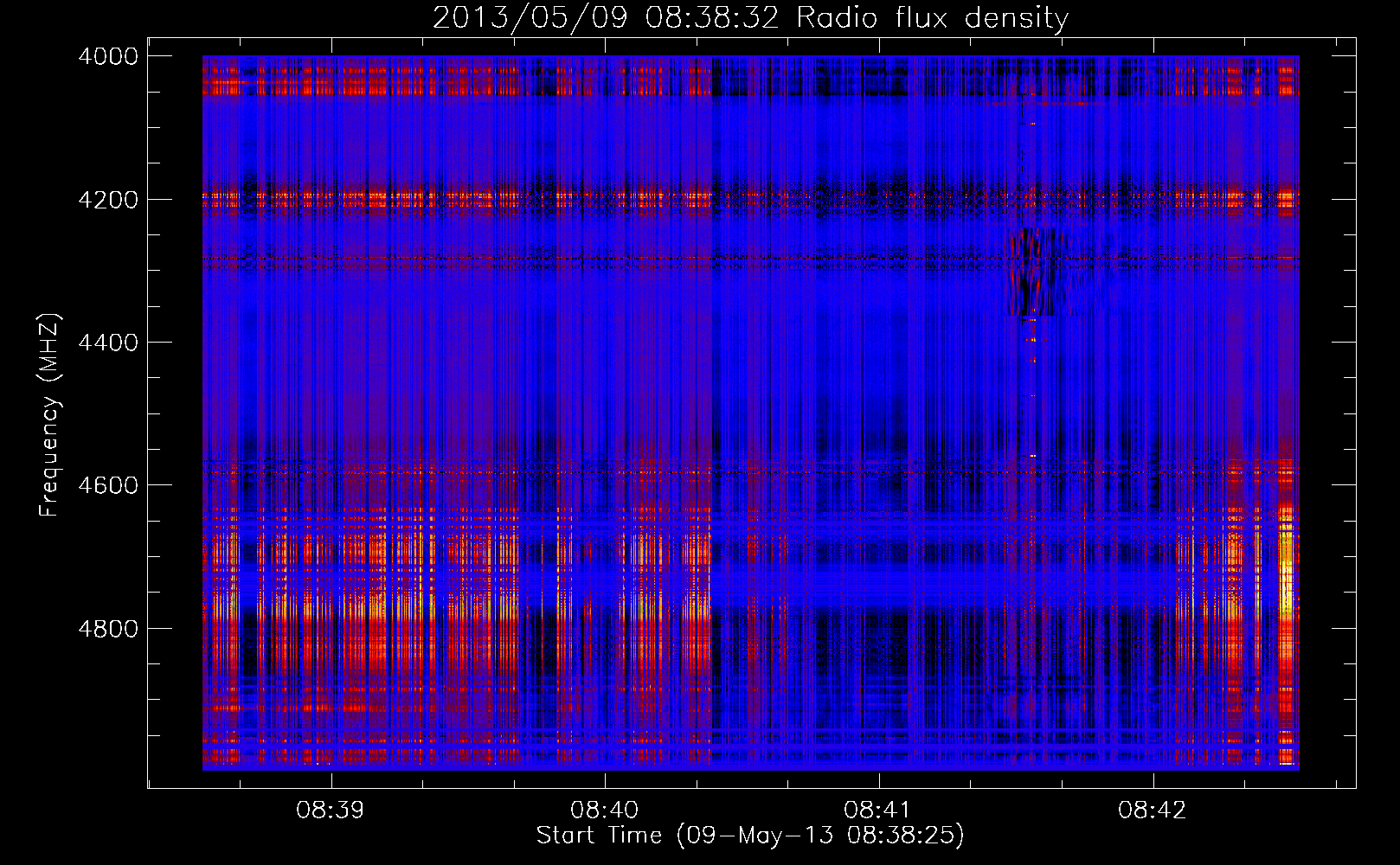
Task: Select the 4400 frequency axis label
Action: click(108, 343)
